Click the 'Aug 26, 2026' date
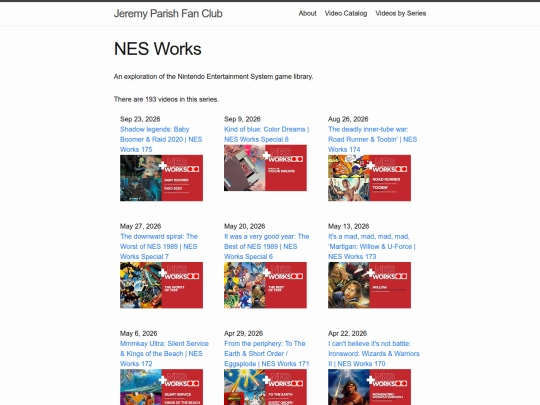Screen dimensions: 540x405 (x=348, y=119)
